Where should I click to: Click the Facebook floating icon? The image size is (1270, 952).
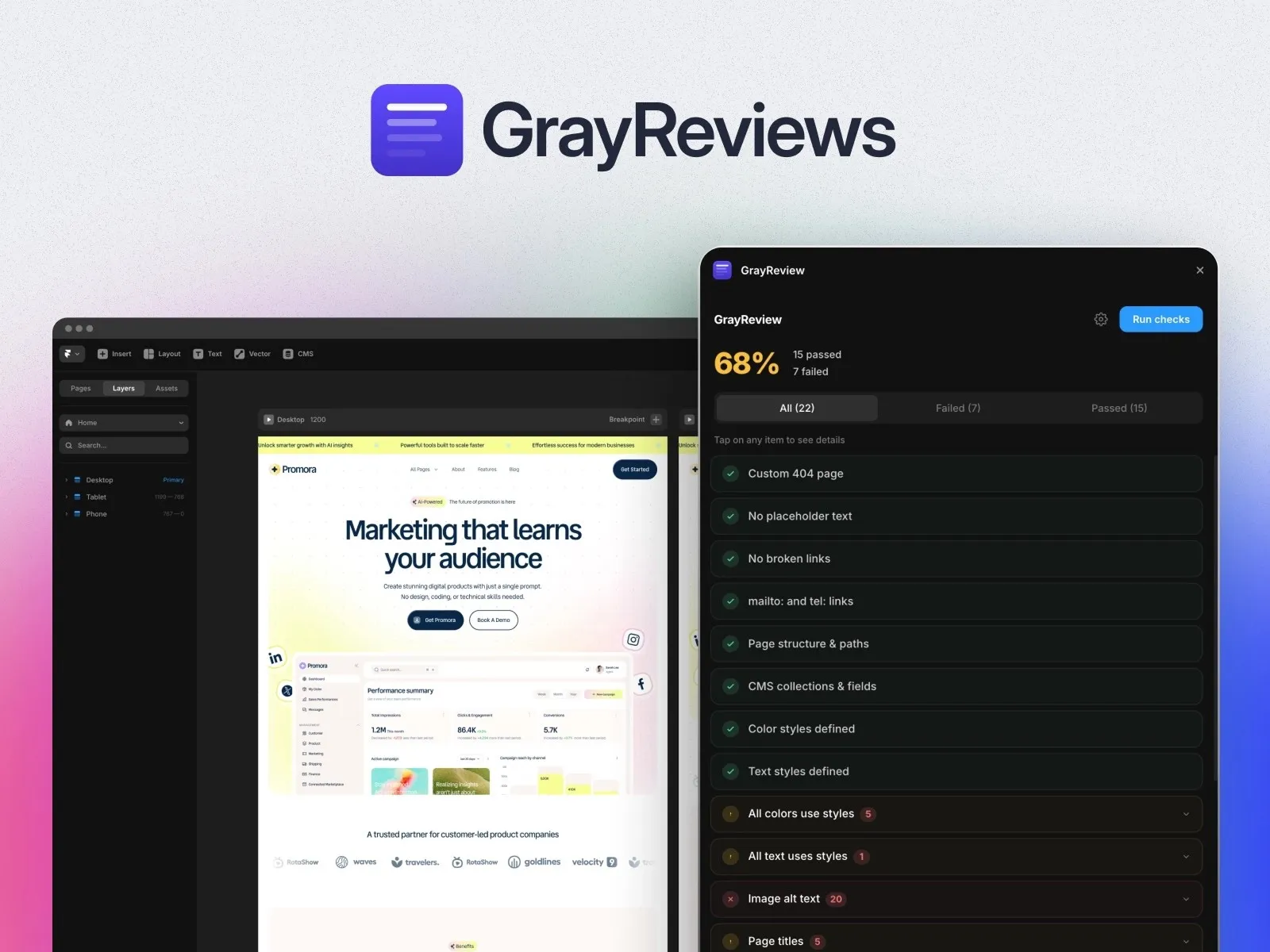click(x=641, y=684)
